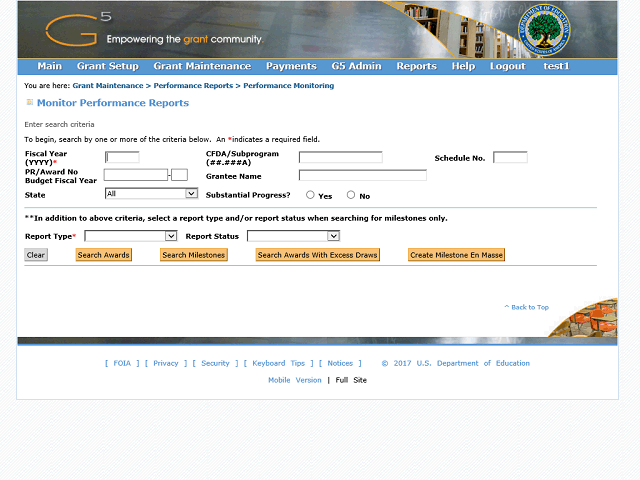
Task: Click the Full Site text
Action: [351, 380]
